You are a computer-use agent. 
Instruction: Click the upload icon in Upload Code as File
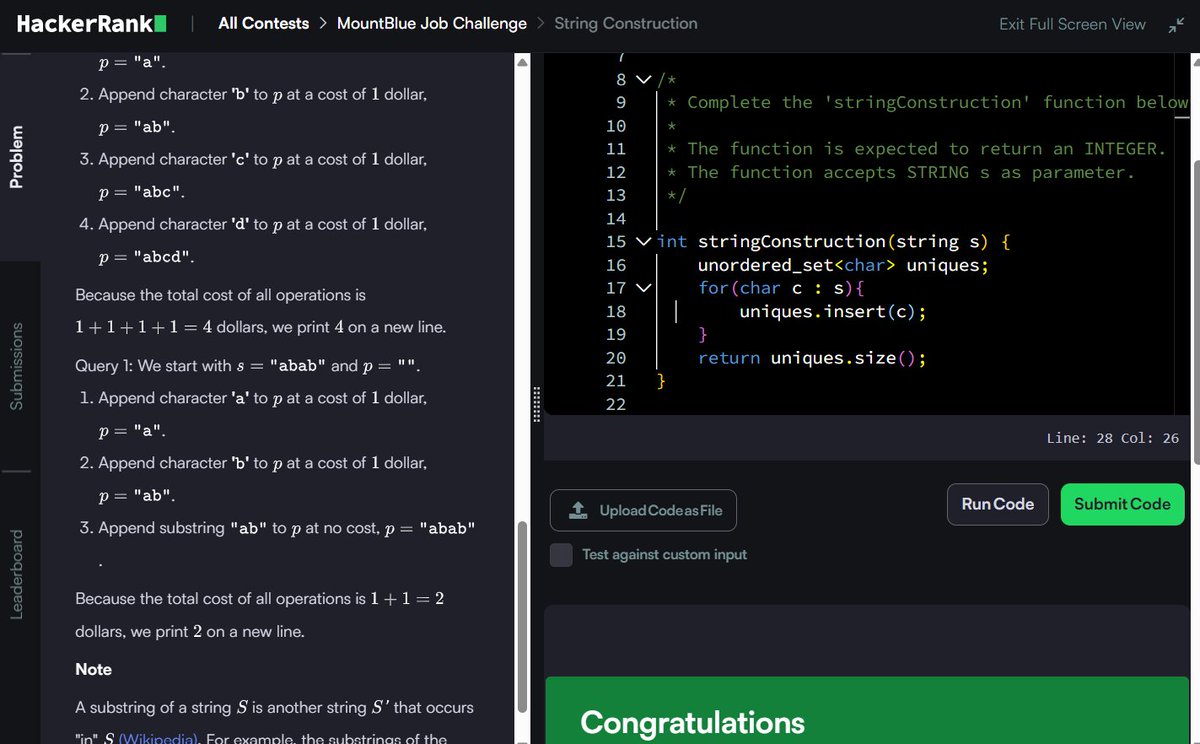[x=578, y=510]
